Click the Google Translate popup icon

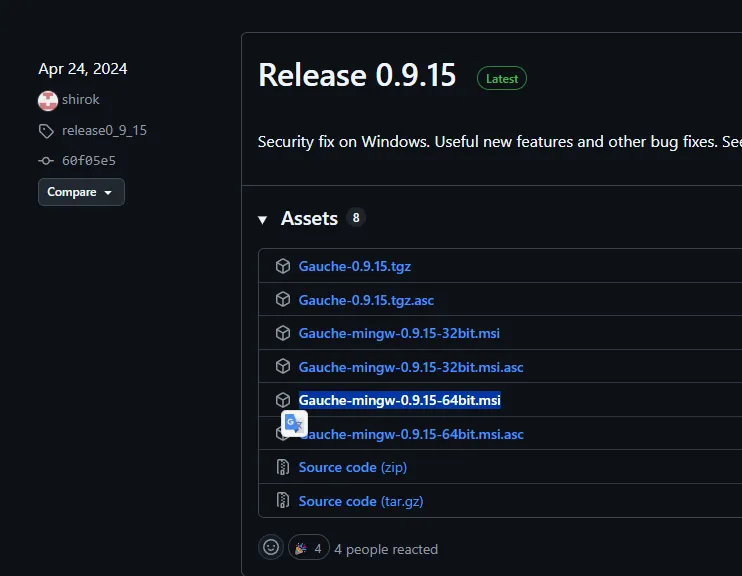coord(294,424)
